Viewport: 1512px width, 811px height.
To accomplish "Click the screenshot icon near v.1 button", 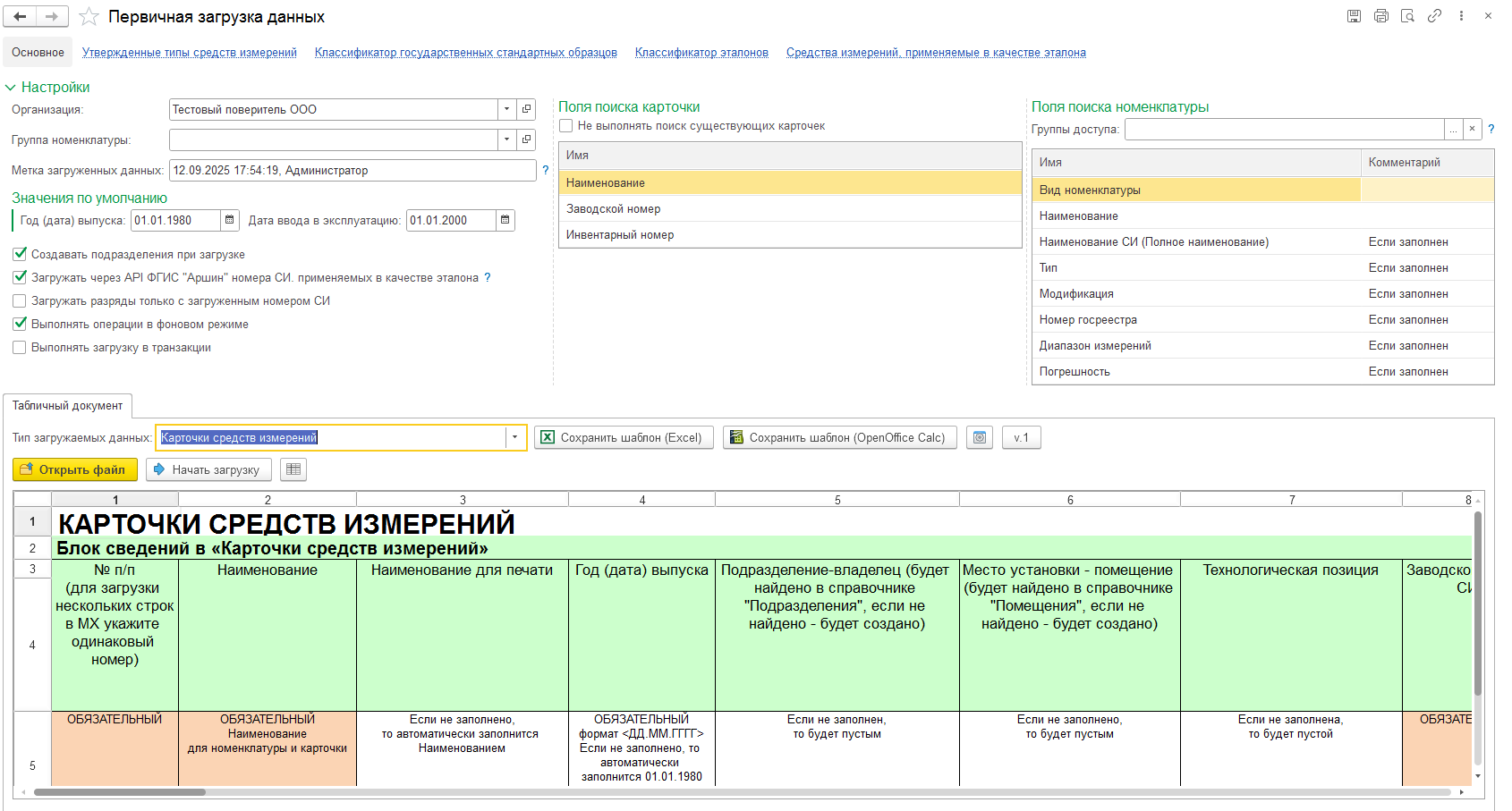I will (x=980, y=437).
